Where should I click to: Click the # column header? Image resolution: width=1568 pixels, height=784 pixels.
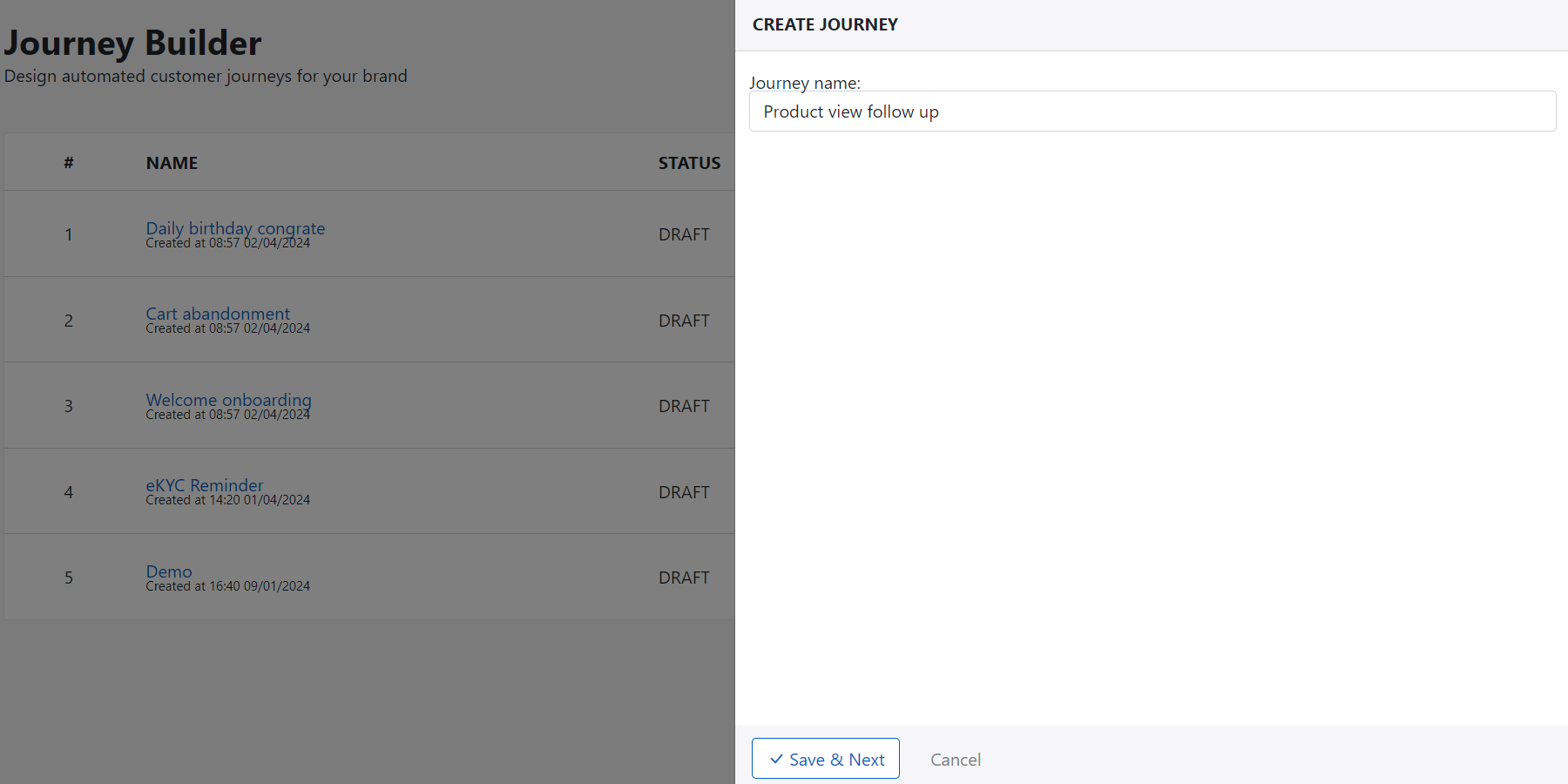coord(69,163)
